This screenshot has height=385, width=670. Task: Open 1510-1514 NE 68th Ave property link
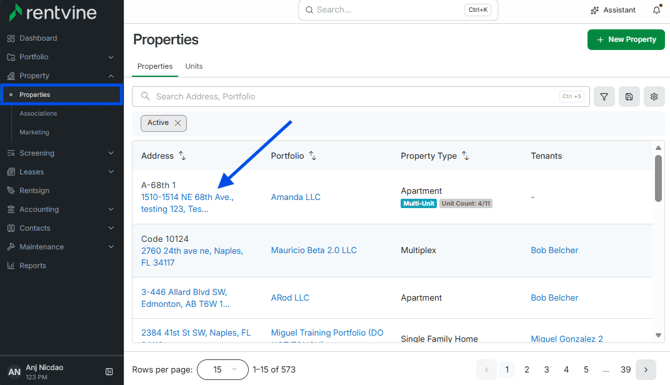tap(188, 203)
